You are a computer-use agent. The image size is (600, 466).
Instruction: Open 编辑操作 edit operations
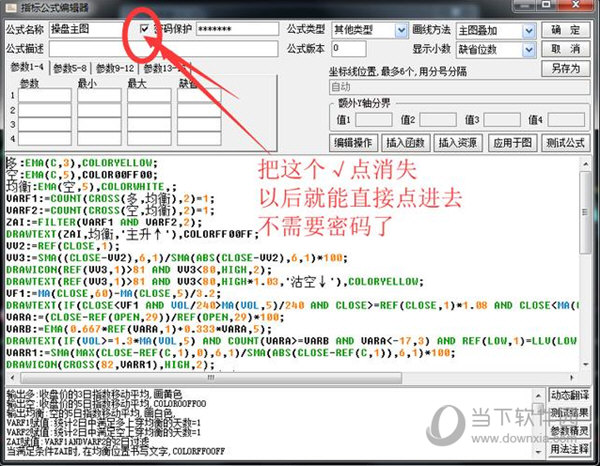(x=354, y=141)
